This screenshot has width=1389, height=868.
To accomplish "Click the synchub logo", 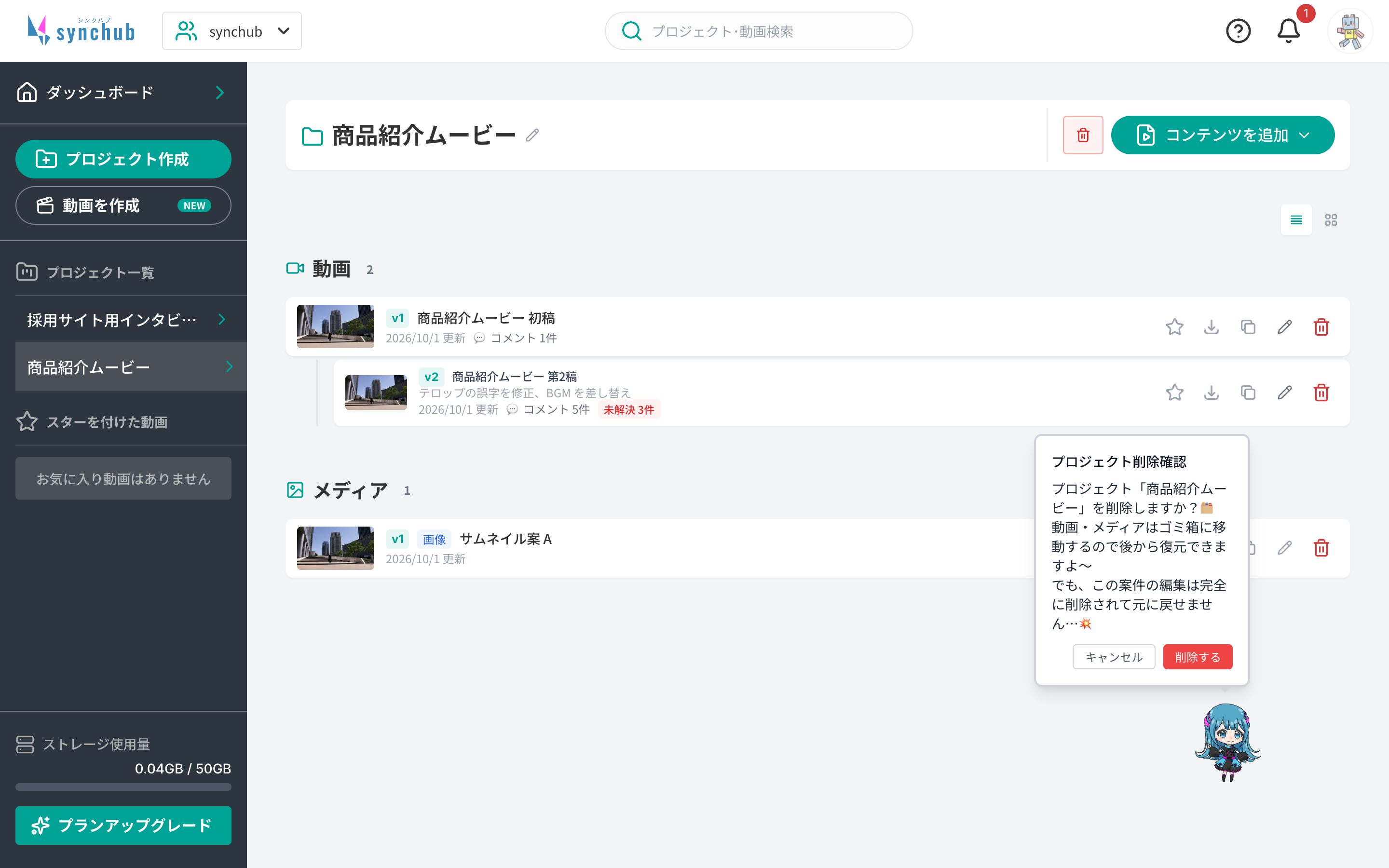I will pos(82,30).
